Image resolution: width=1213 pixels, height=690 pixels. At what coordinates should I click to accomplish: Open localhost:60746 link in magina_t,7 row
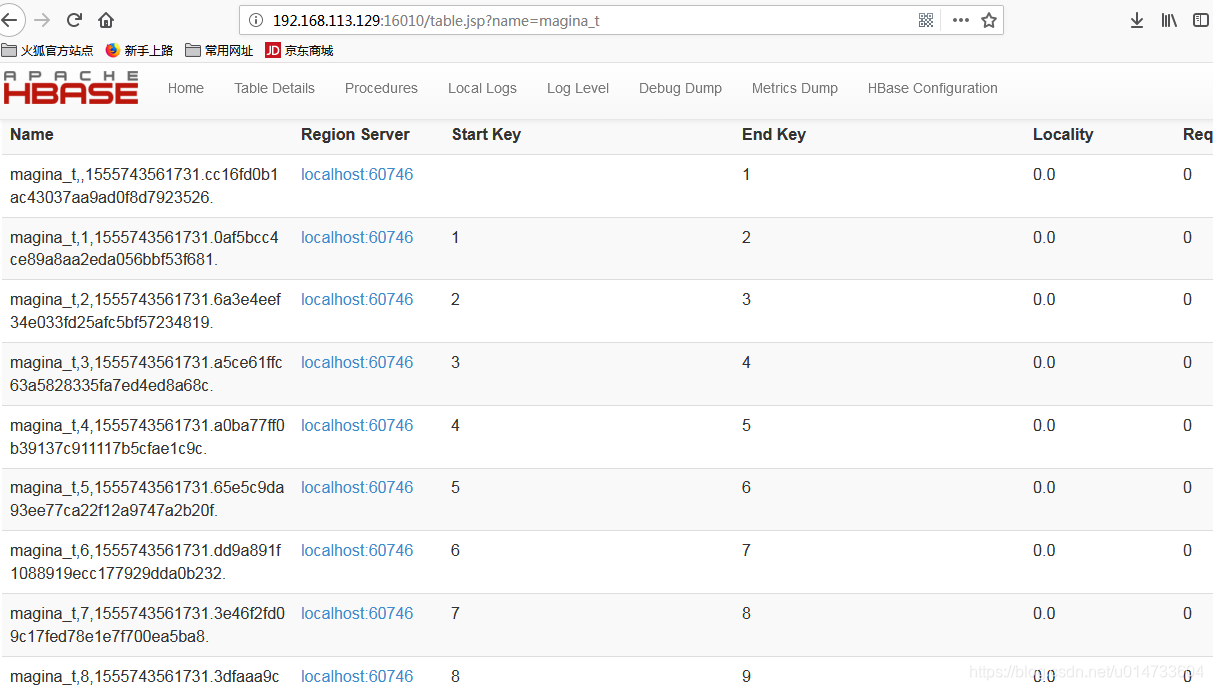coord(357,613)
